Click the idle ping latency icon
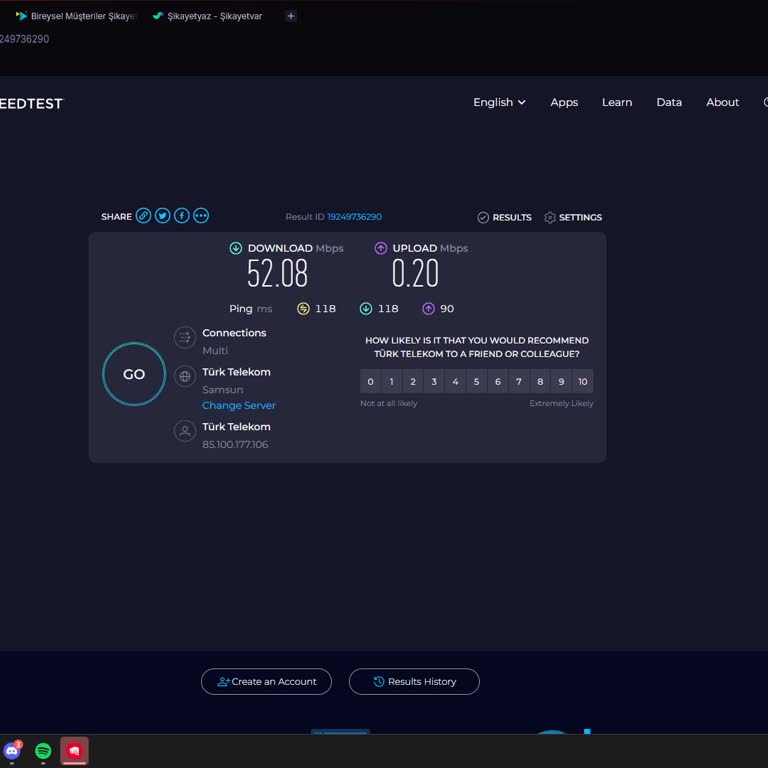 pyautogui.click(x=303, y=309)
